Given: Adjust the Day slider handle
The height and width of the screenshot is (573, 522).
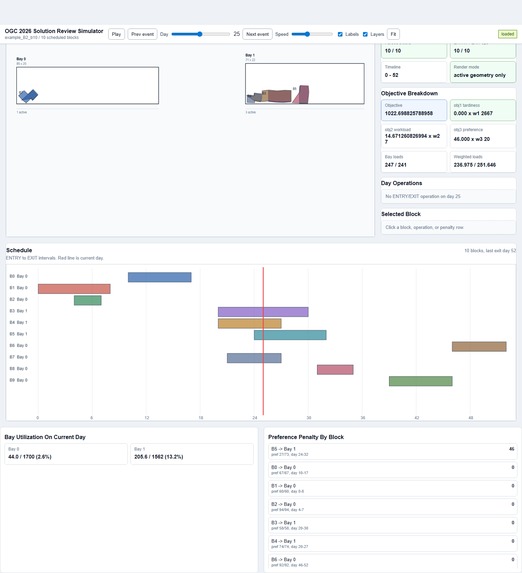Looking at the screenshot, I should pyautogui.click(x=200, y=34).
